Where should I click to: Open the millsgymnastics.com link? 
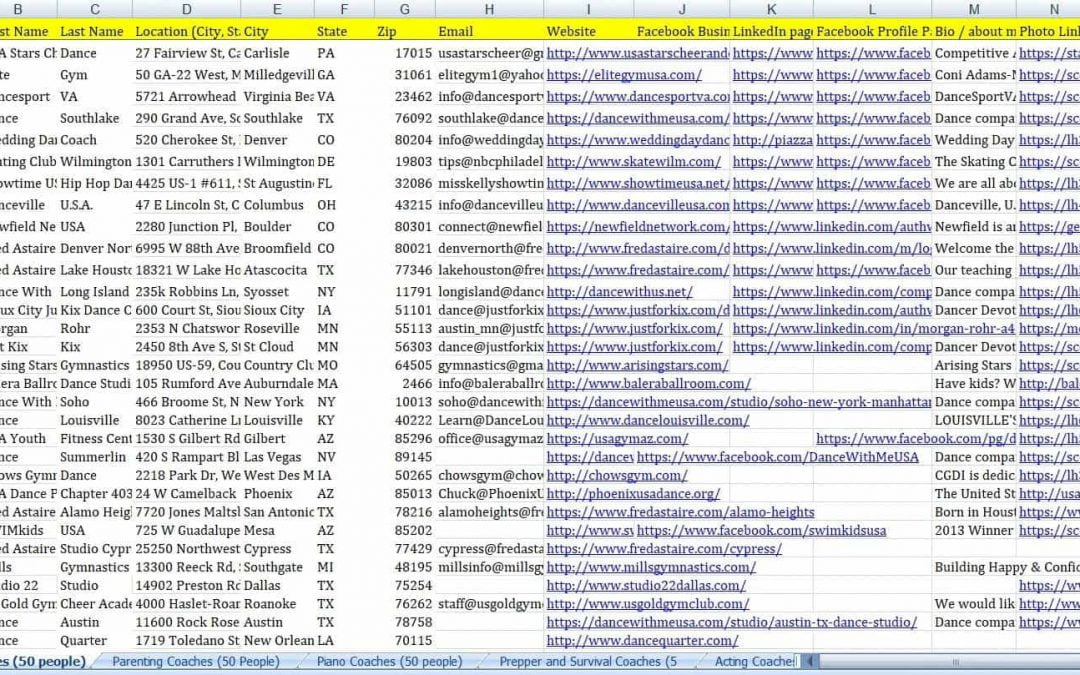pyautogui.click(x=651, y=567)
